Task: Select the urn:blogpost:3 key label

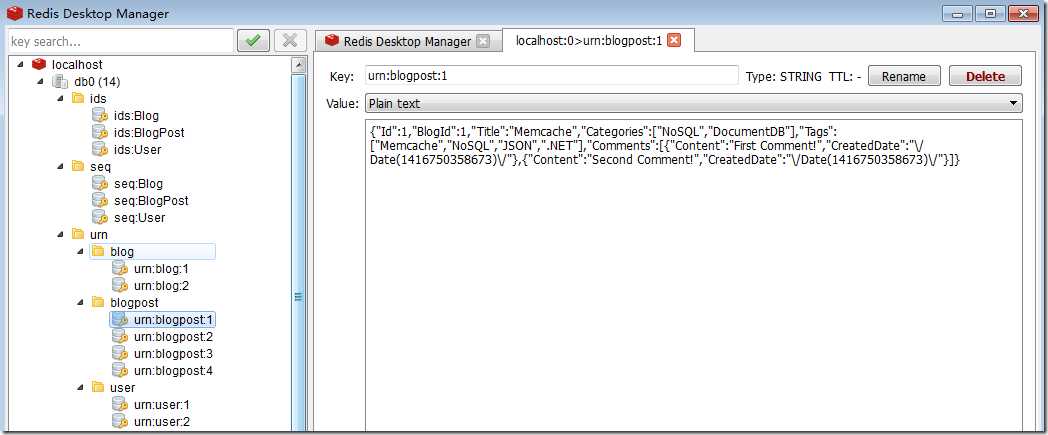Action: point(173,353)
